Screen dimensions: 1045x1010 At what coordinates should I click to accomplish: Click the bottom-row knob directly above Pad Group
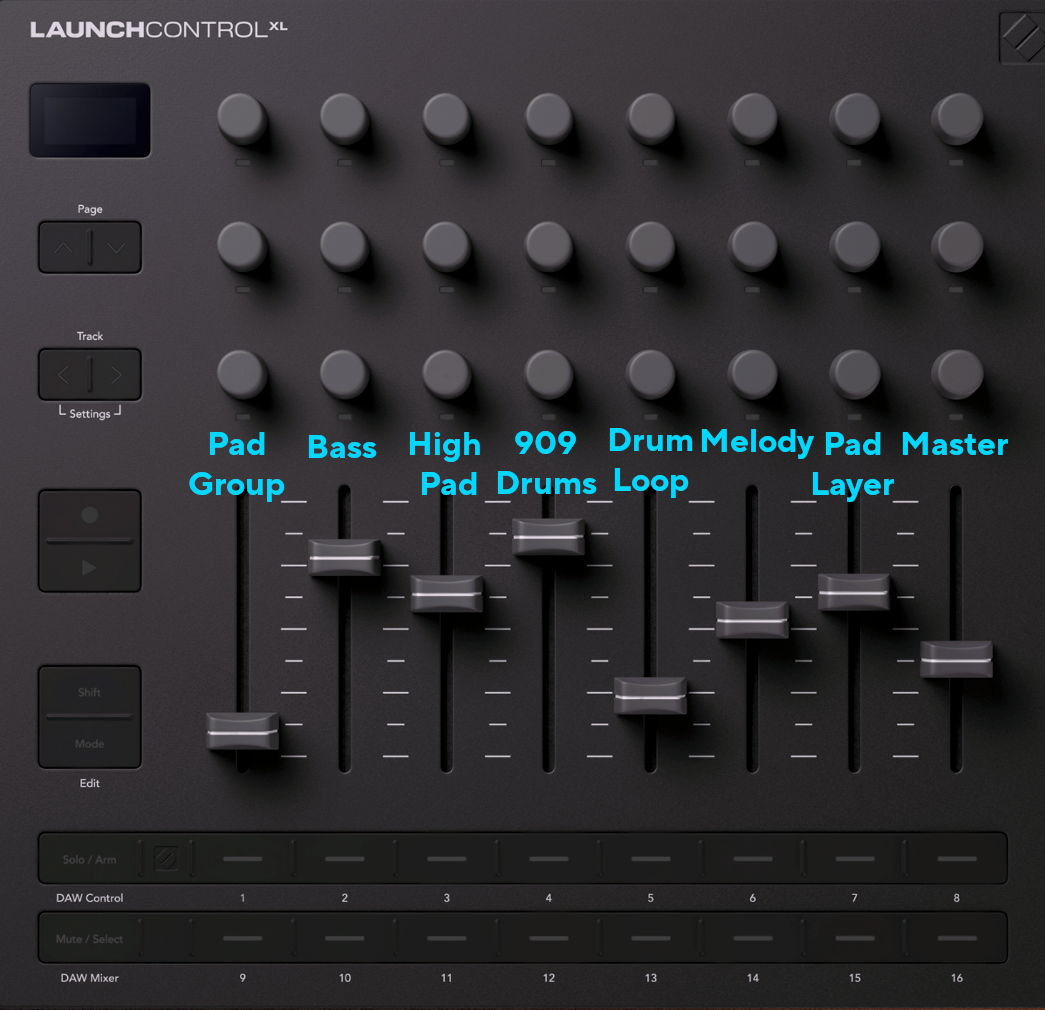pyautogui.click(x=242, y=374)
